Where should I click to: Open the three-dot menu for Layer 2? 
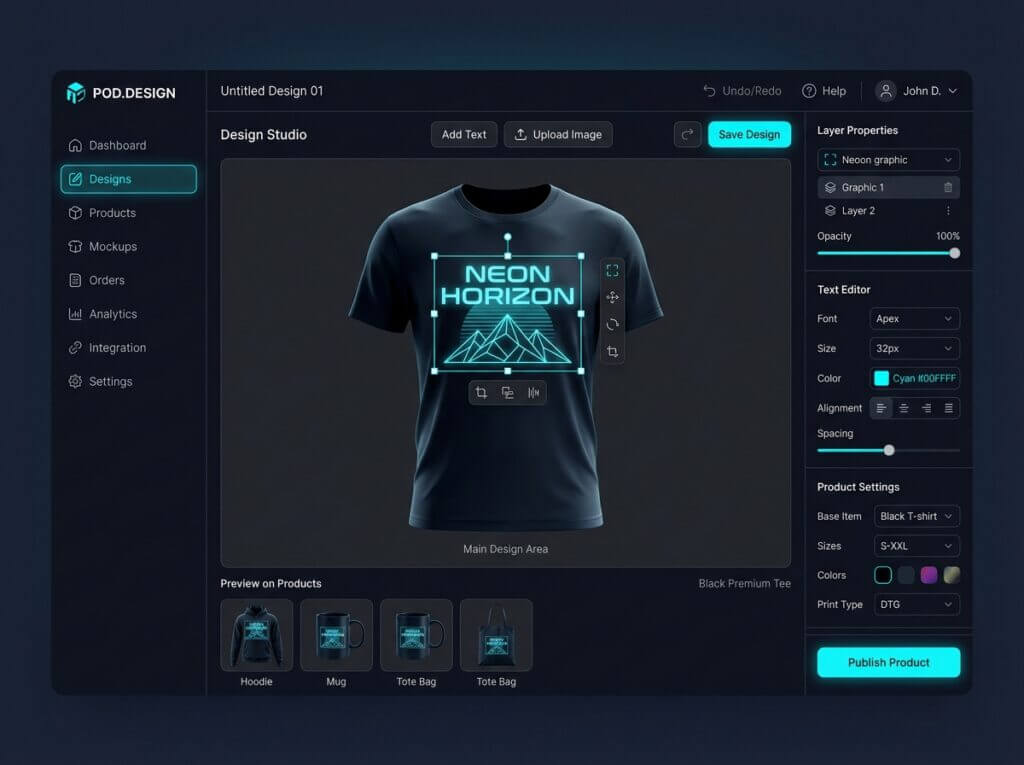click(x=948, y=210)
